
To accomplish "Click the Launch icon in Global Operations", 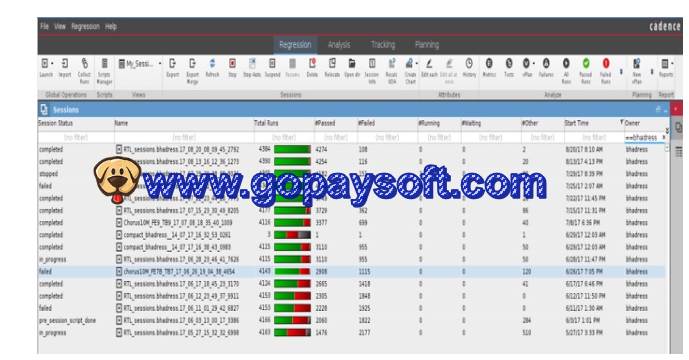I will [45, 64].
